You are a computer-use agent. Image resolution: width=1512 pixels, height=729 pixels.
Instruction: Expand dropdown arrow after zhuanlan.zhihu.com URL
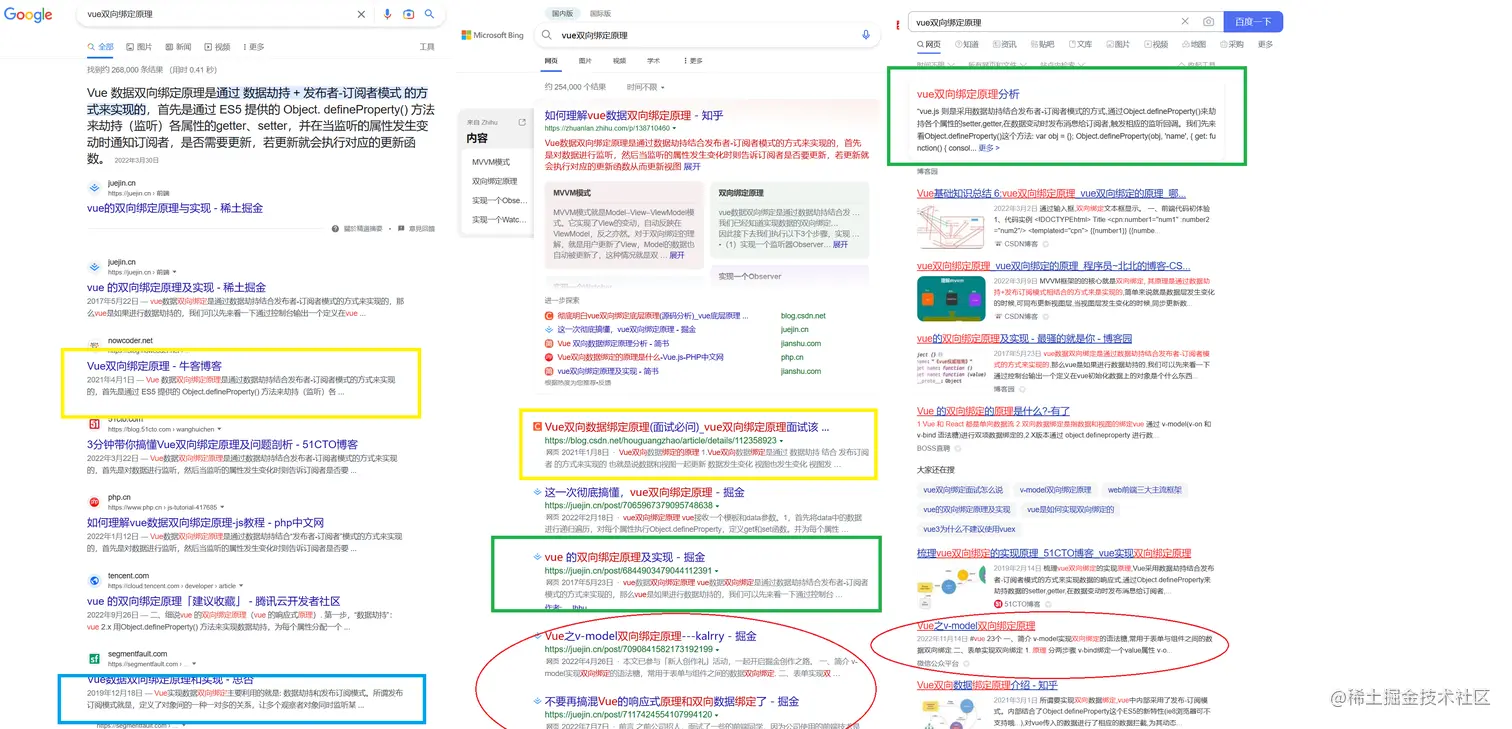674,129
